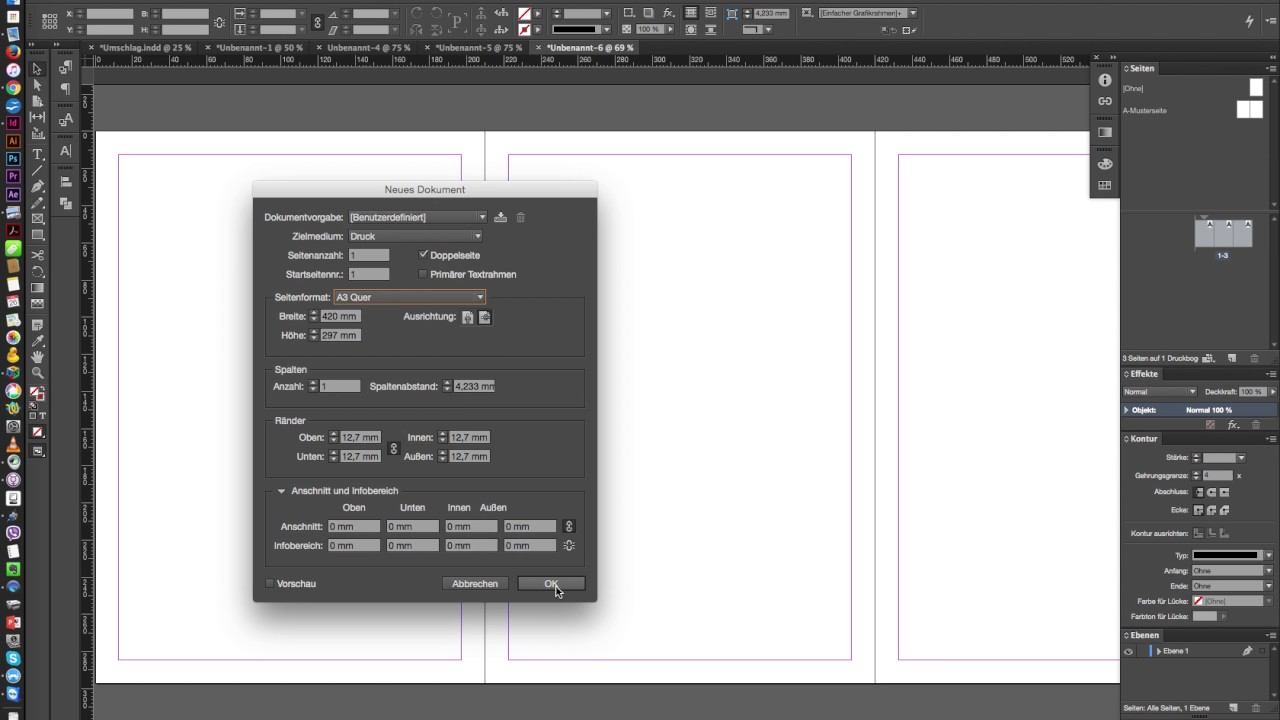Click the Kontur Typ black stroke swatch

[x=1225, y=555]
